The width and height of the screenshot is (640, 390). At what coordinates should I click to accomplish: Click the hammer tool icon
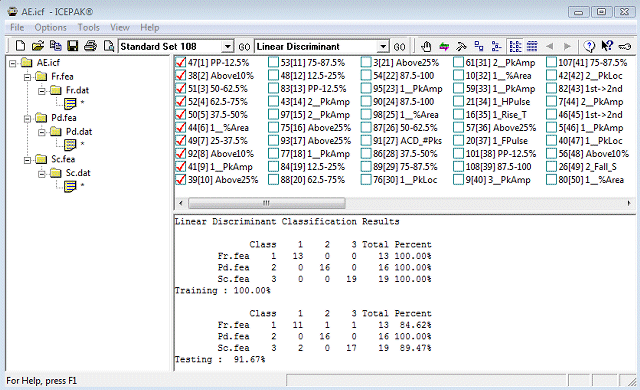pos(461,47)
